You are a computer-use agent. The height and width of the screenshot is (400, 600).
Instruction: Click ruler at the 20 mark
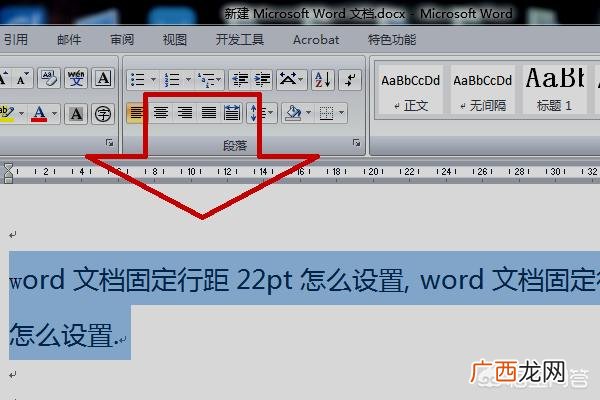pos(373,171)
